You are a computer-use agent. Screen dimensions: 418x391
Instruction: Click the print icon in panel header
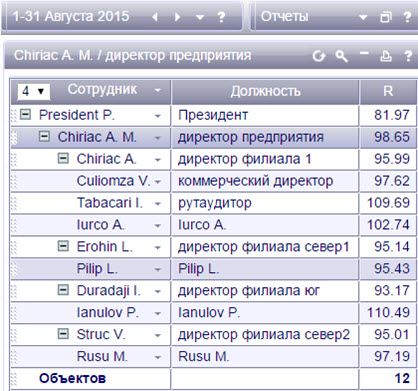(386, 56)
